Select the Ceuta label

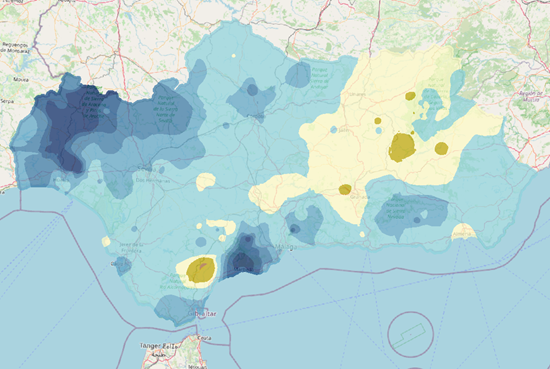(204, 338)
